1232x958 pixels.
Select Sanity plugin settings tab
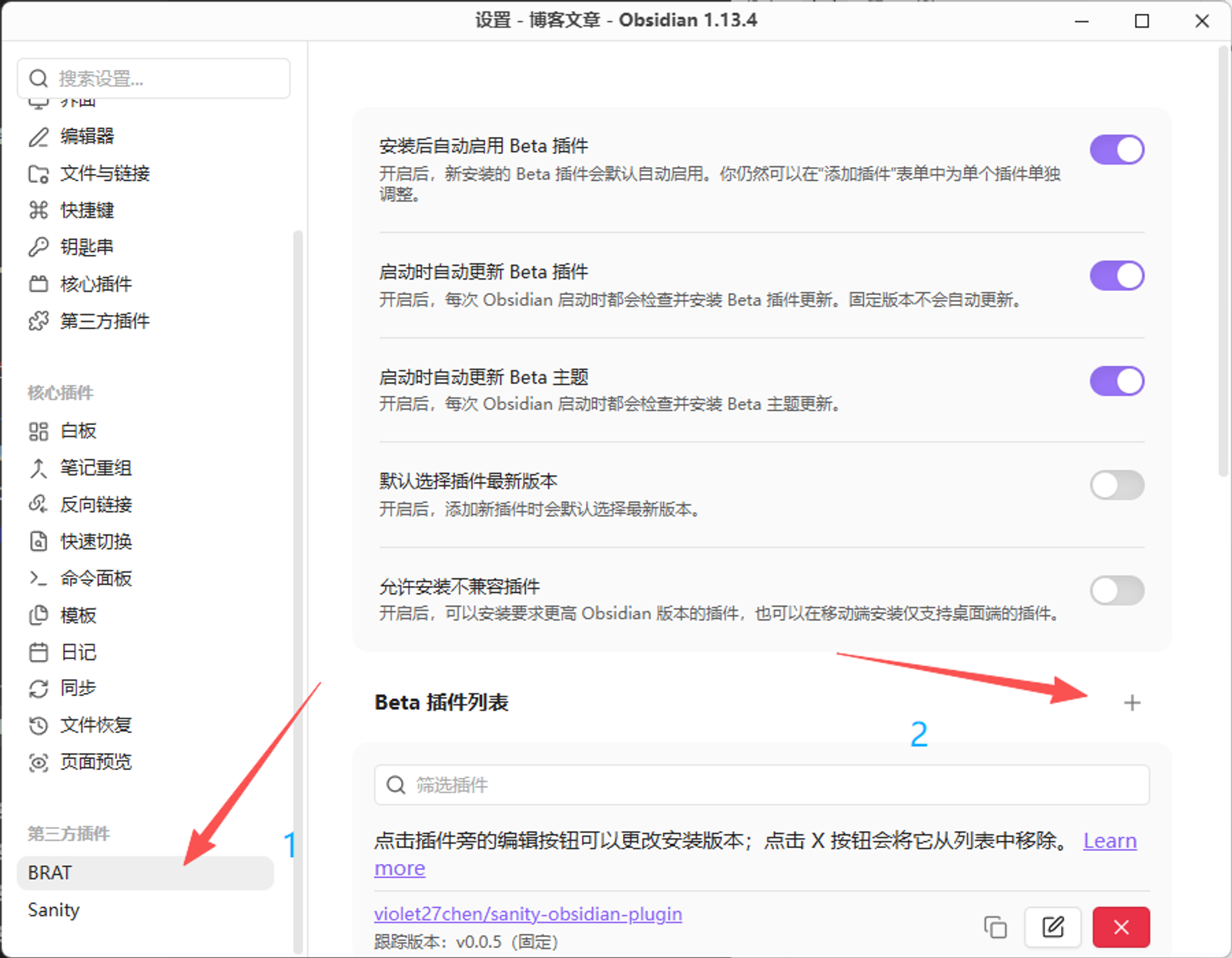pyautogui.click(x=146, y=910)
